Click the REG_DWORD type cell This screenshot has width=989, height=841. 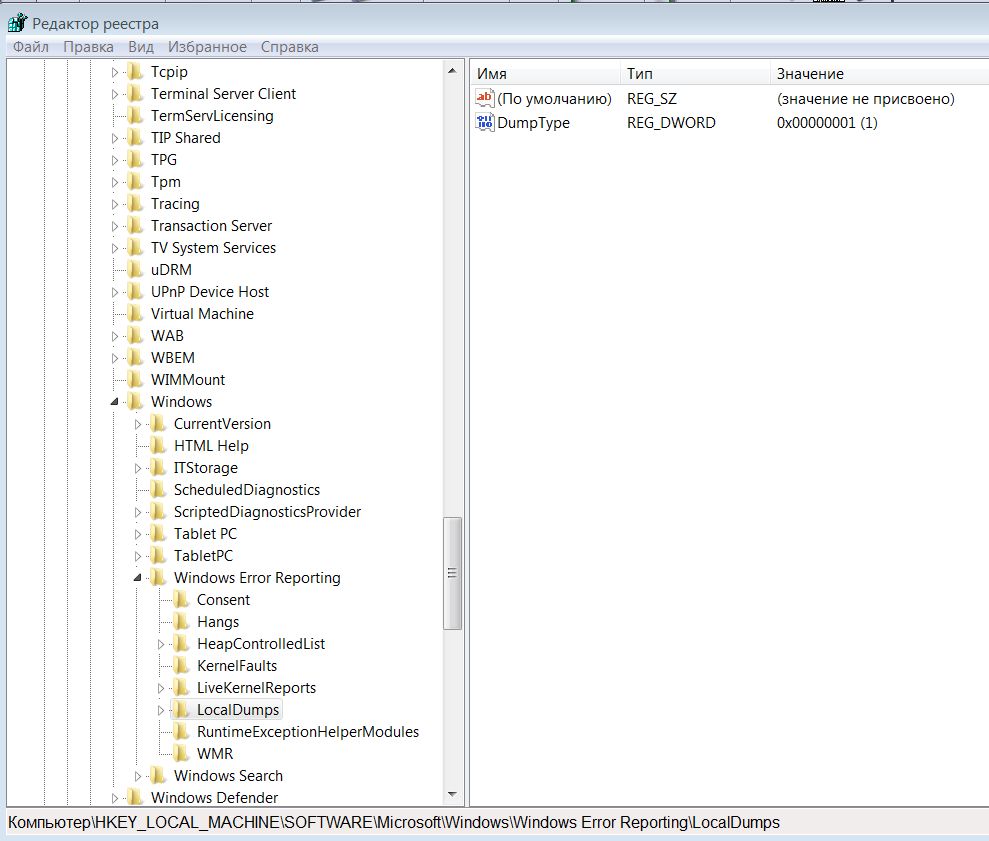coord(671,123)
